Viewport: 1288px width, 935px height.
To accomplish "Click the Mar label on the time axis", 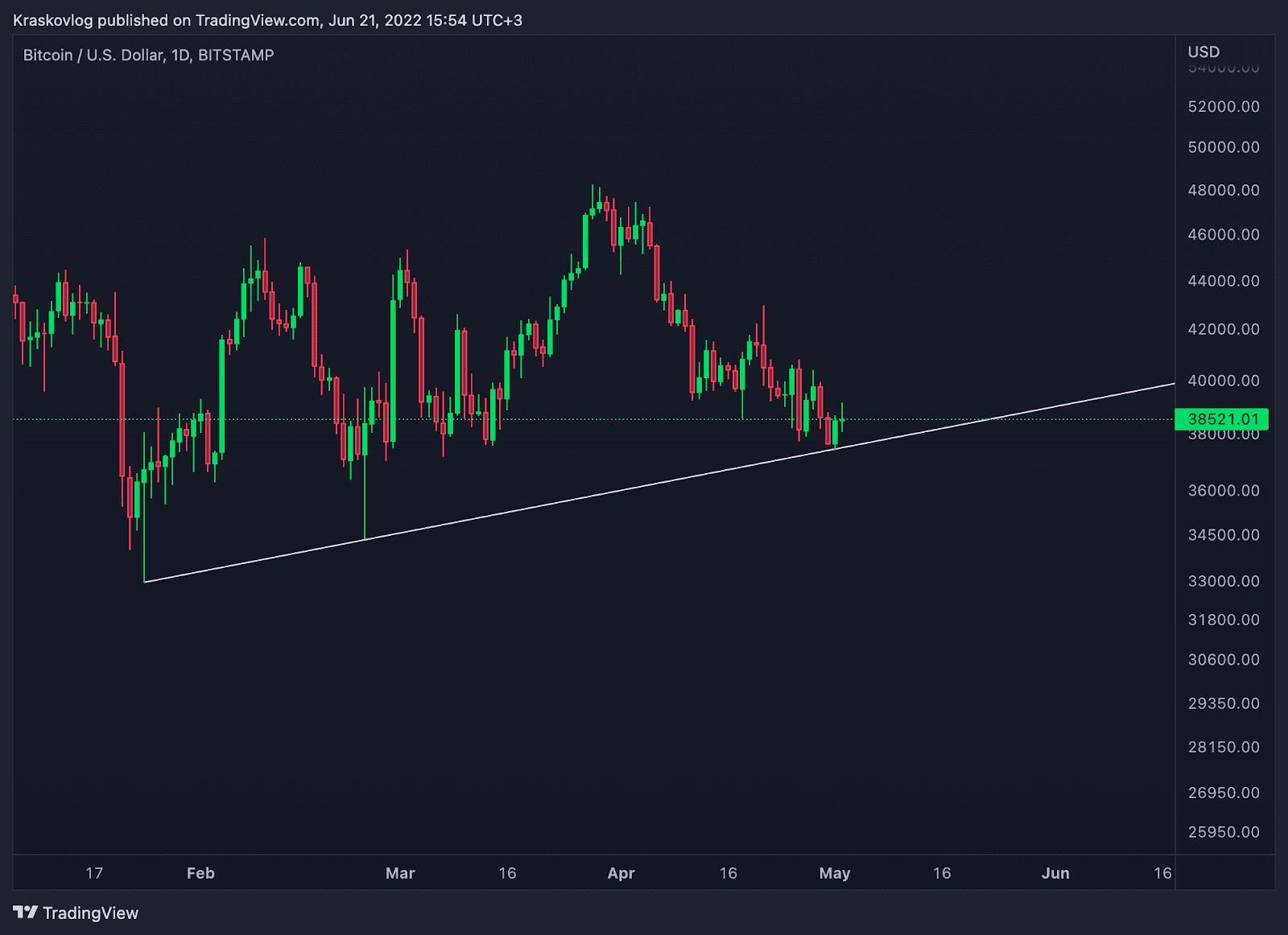I will 400,873.
